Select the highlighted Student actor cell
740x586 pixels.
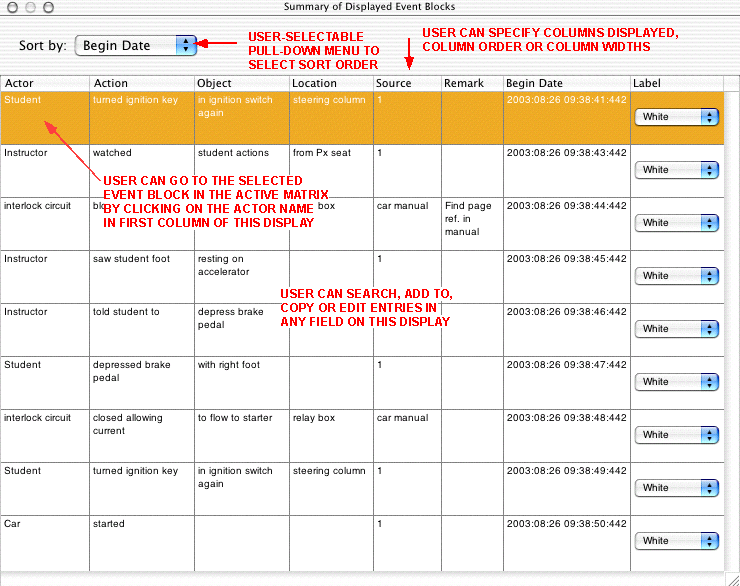45,118
